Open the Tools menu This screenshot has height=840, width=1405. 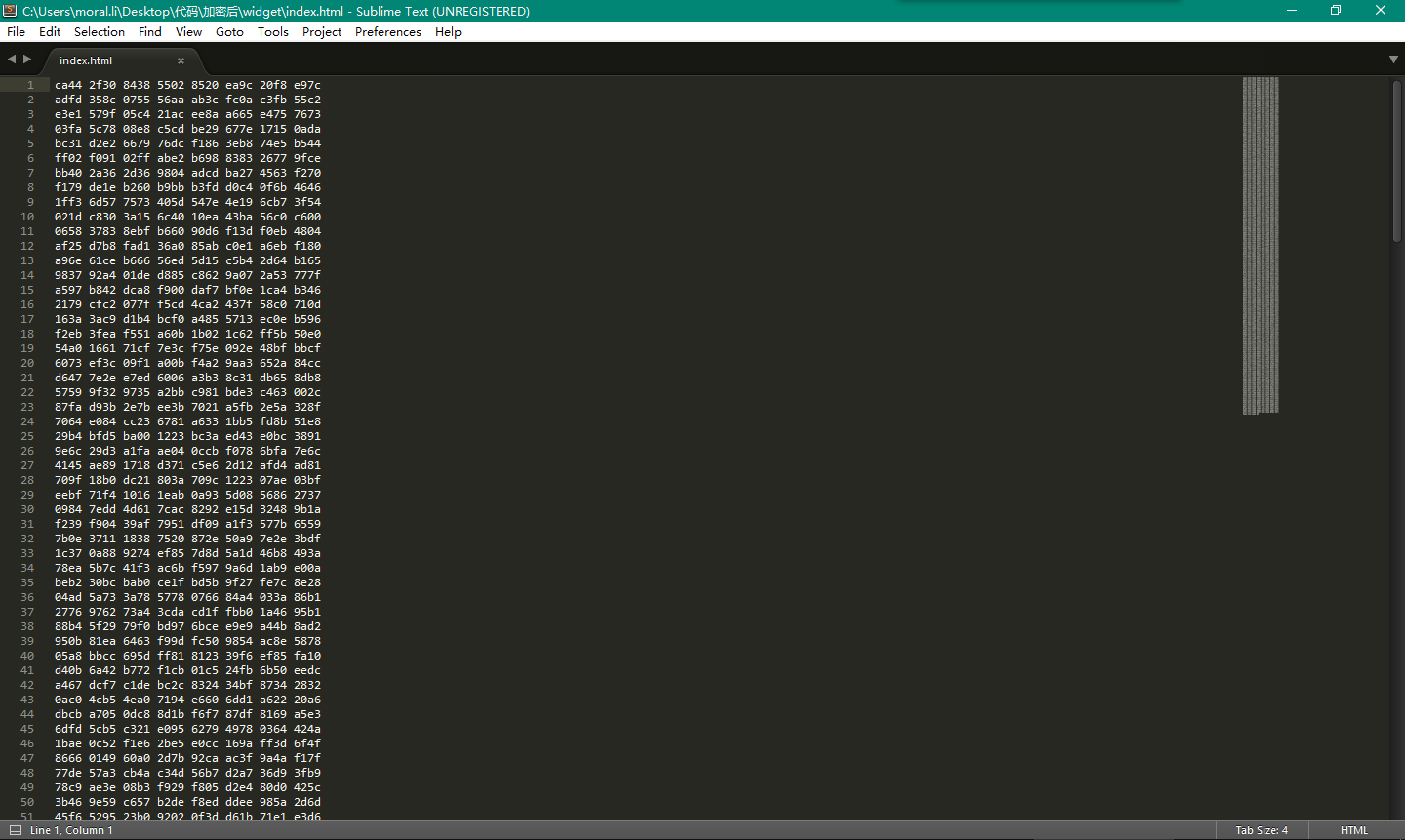coord(273,32)
